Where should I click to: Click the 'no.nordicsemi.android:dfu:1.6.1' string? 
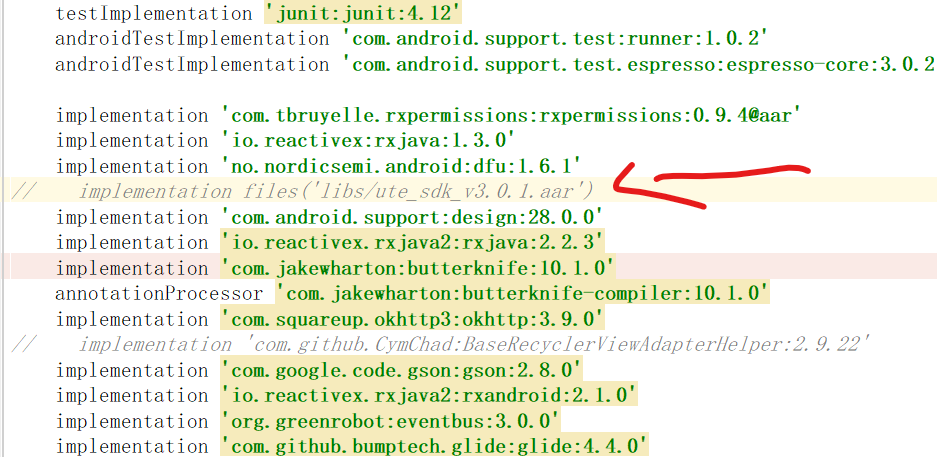pyautogui.click(x=402, y=166)
